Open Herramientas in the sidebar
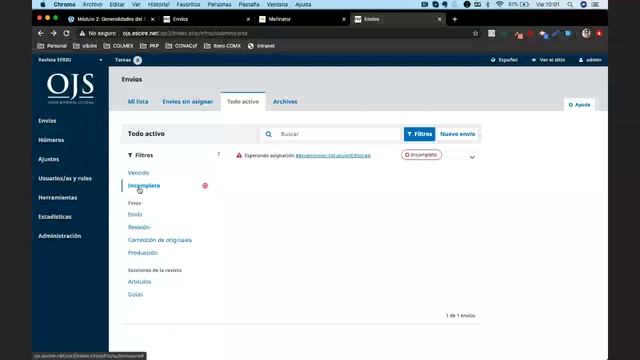This screenshot has height=360, width=640. [58, 198]
